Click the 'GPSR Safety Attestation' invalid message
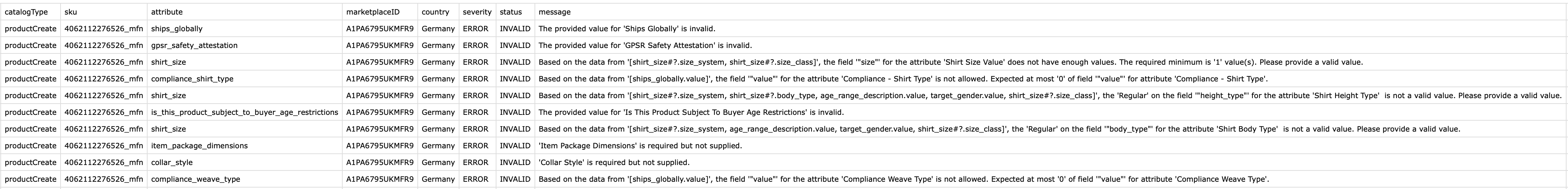Image resolution: width=1568 pixels, height=189 pixels. click(x=645, y=46)
